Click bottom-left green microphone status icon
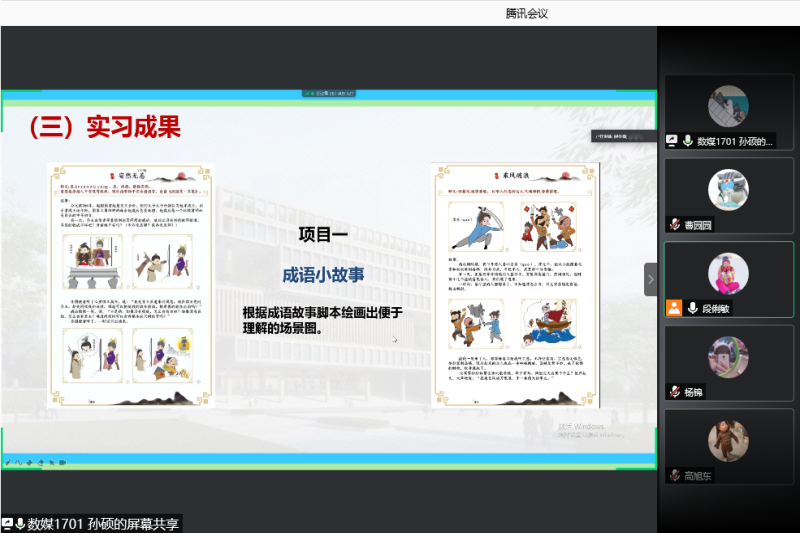This screenshot has width=800, height=533. (x=20, y=524)
